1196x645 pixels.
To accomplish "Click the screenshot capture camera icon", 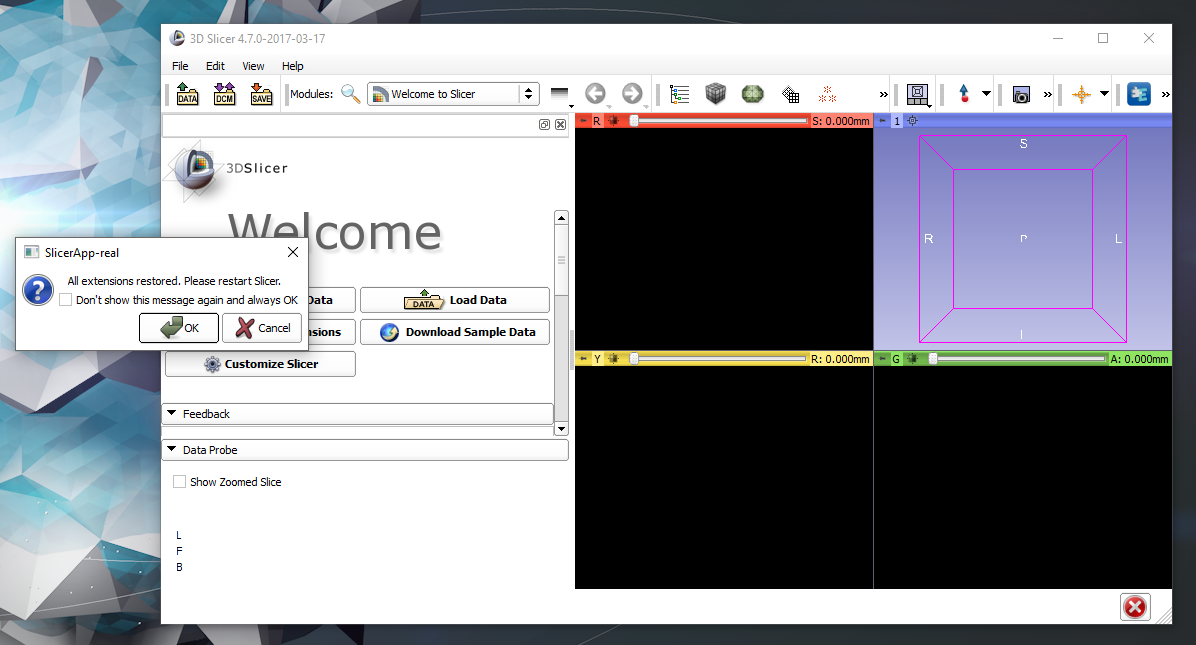I will pyautogui.click(x=1021, y=94).
